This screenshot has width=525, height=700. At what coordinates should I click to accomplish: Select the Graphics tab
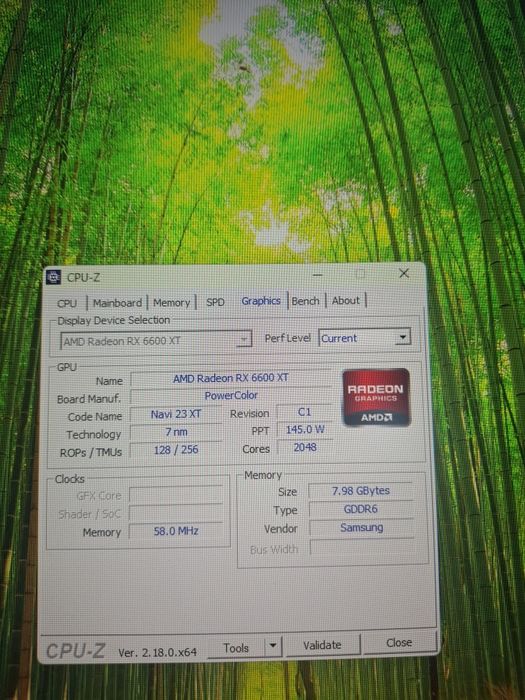pyautogui.click(x=261, y=301)
